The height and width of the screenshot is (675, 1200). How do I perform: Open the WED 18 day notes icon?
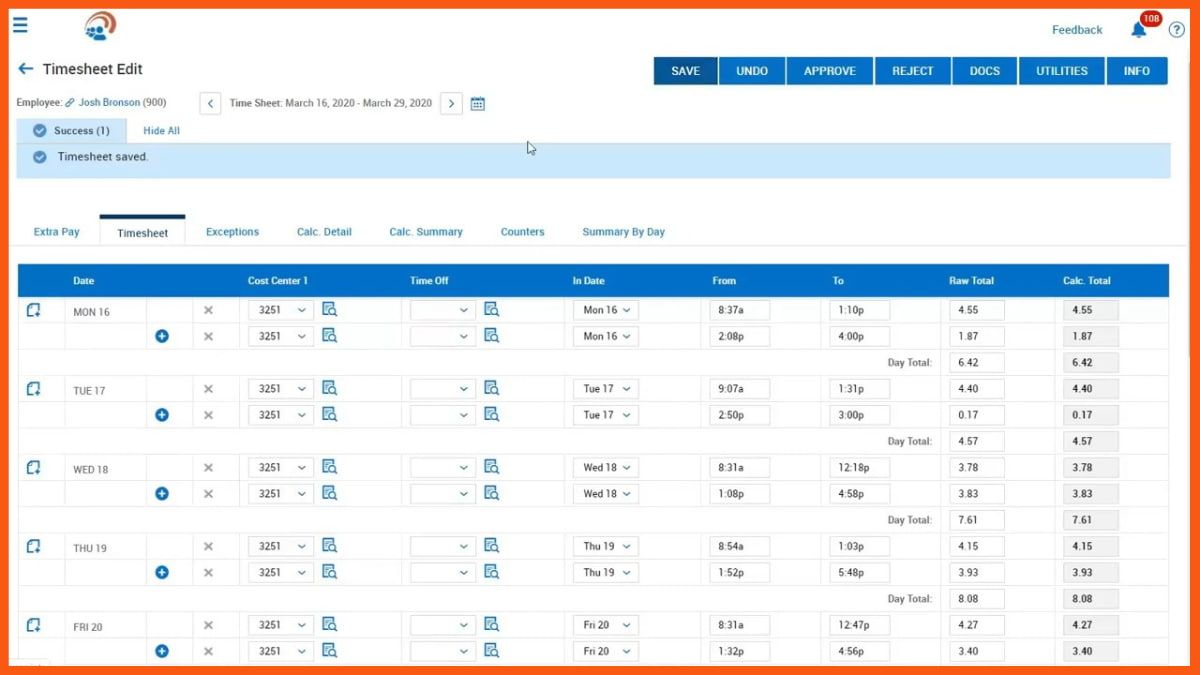(x=33, y=467)
